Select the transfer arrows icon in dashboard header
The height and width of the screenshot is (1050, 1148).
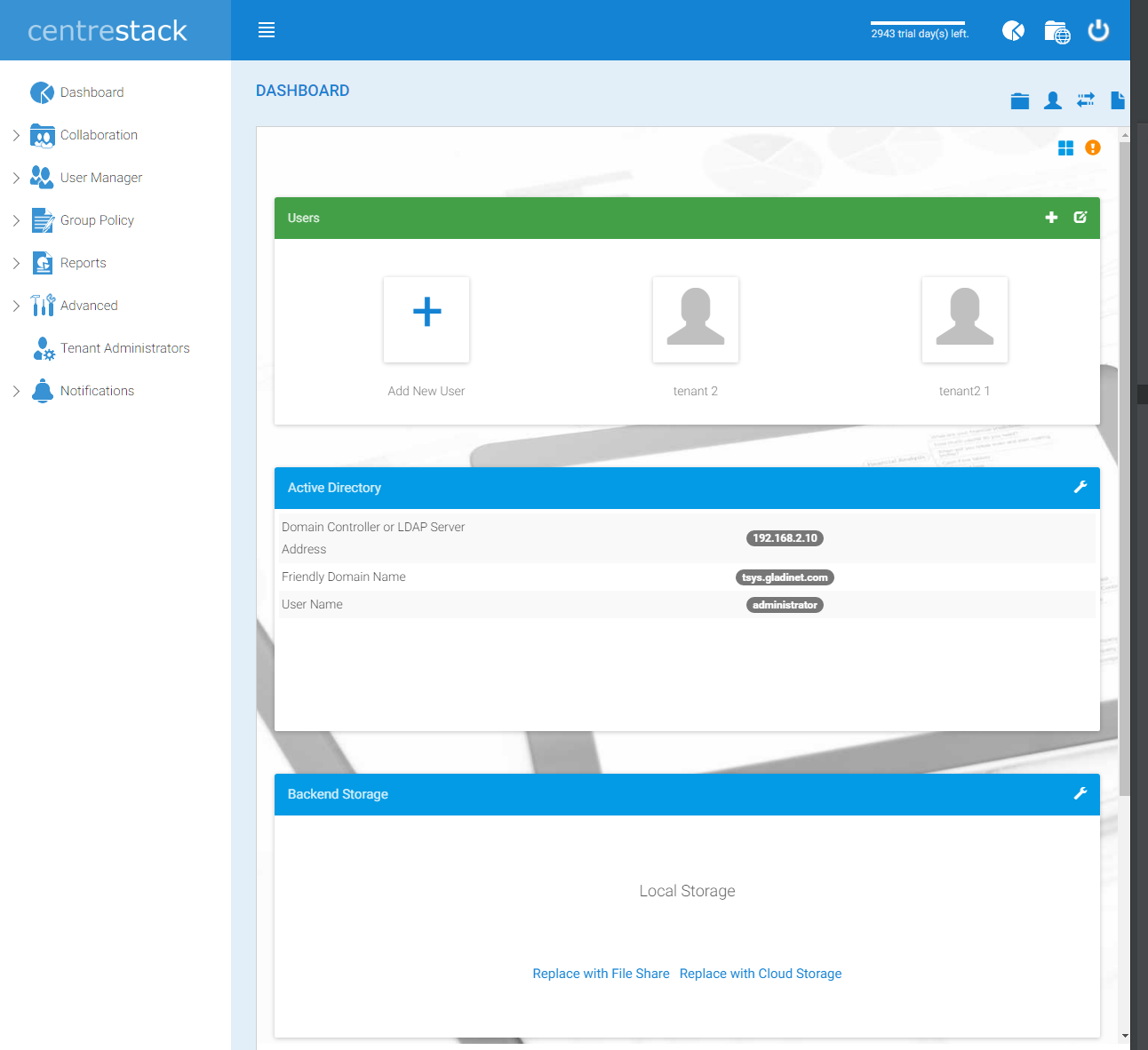tap(1085, 100)
